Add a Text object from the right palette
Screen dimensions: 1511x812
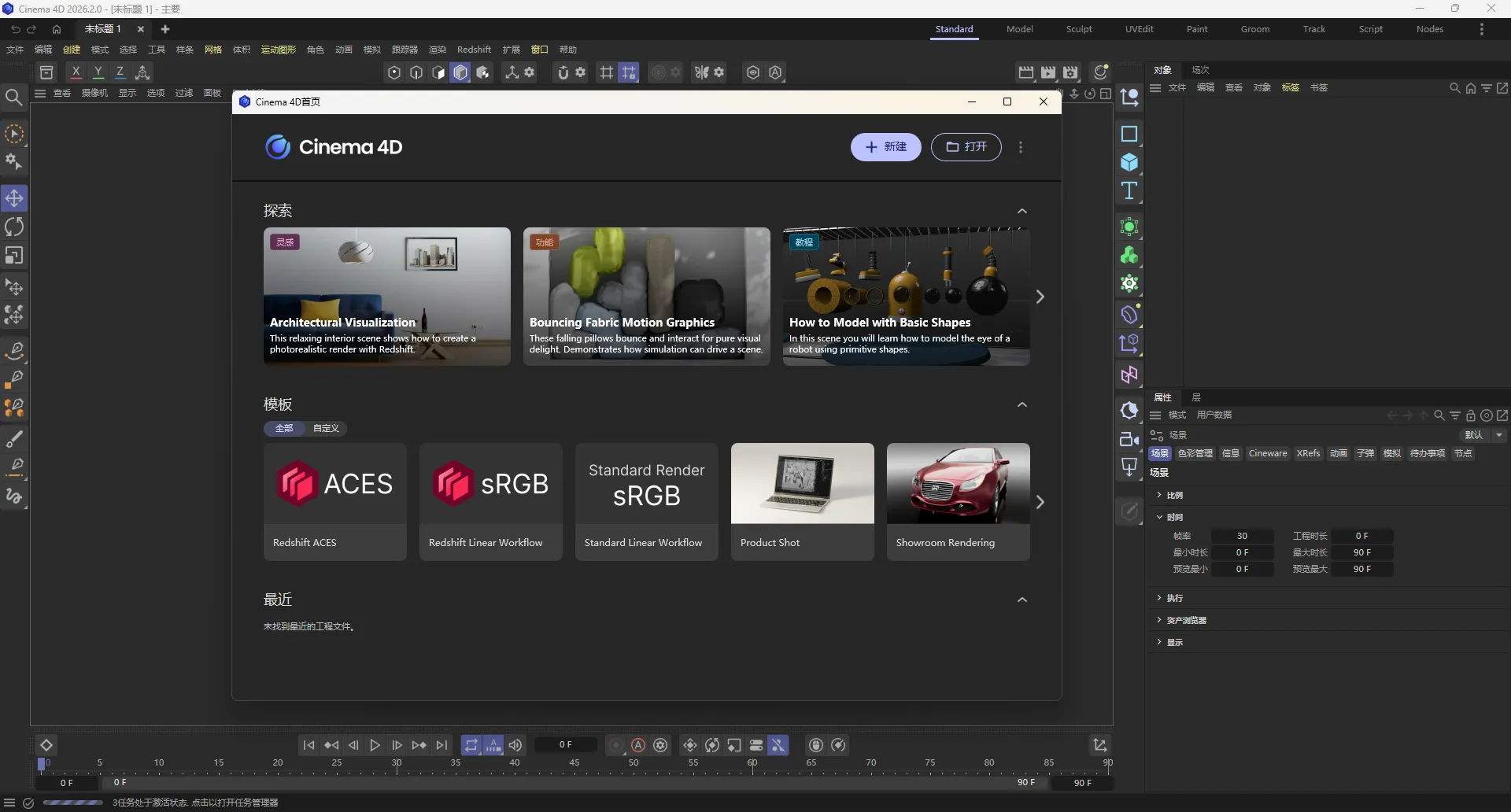pyautogui.click(x=1130, y=190)
